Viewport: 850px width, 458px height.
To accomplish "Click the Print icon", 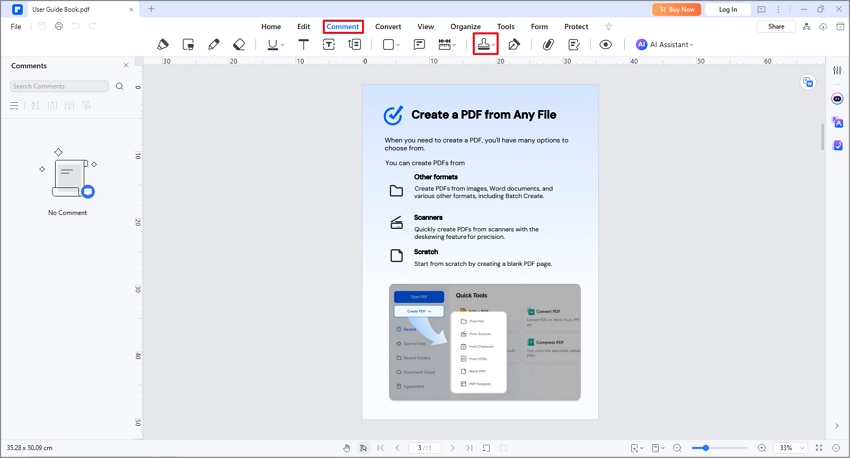I will click(x=59, y=26).
